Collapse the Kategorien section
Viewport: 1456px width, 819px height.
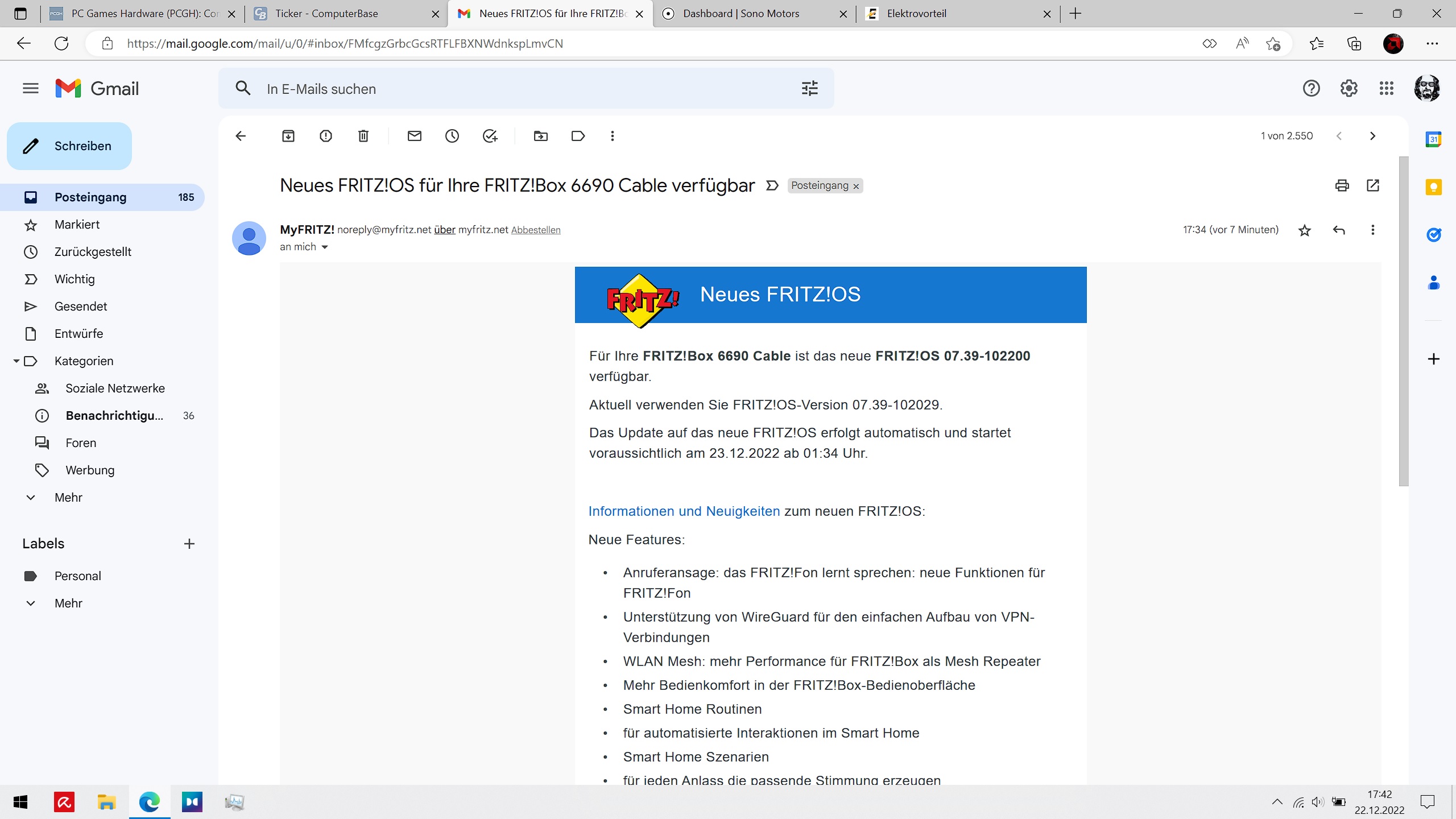pos(16,361)
